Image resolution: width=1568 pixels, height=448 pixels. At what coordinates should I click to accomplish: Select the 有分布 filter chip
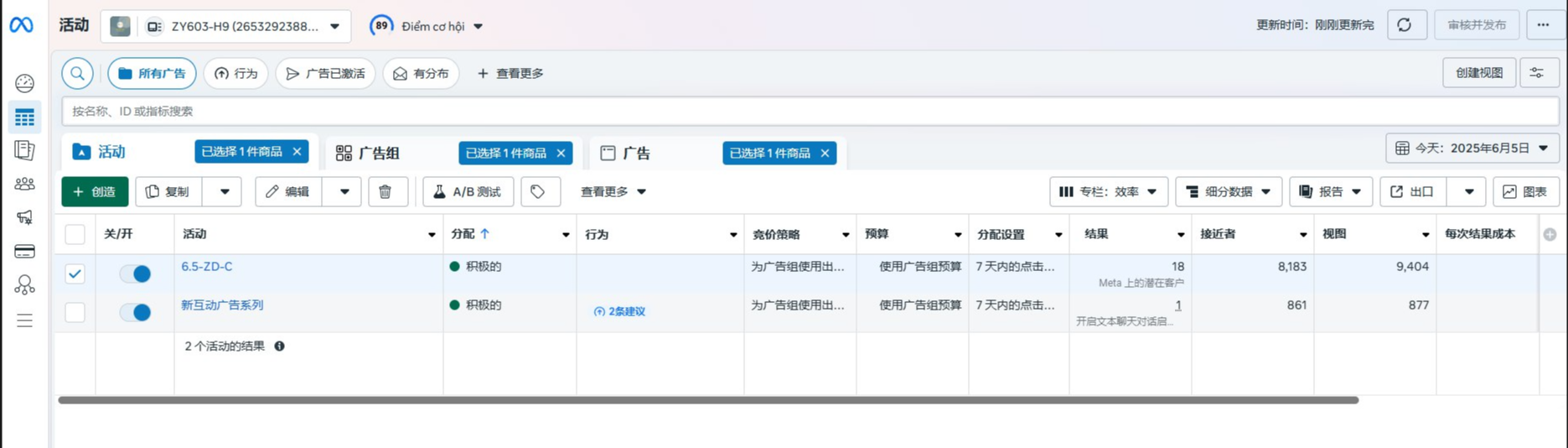(421, 74)
